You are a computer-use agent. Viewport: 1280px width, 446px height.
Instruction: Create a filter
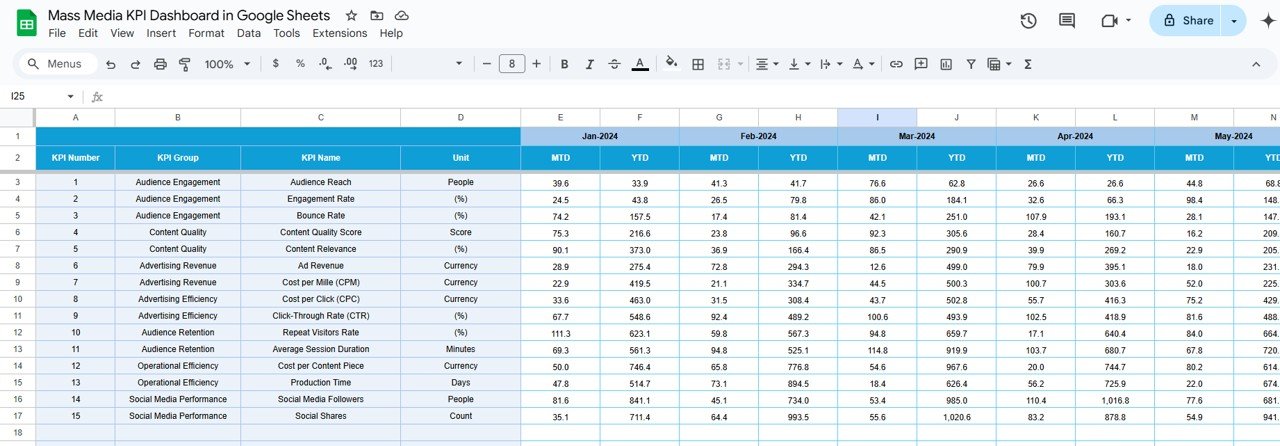[971, 64]
